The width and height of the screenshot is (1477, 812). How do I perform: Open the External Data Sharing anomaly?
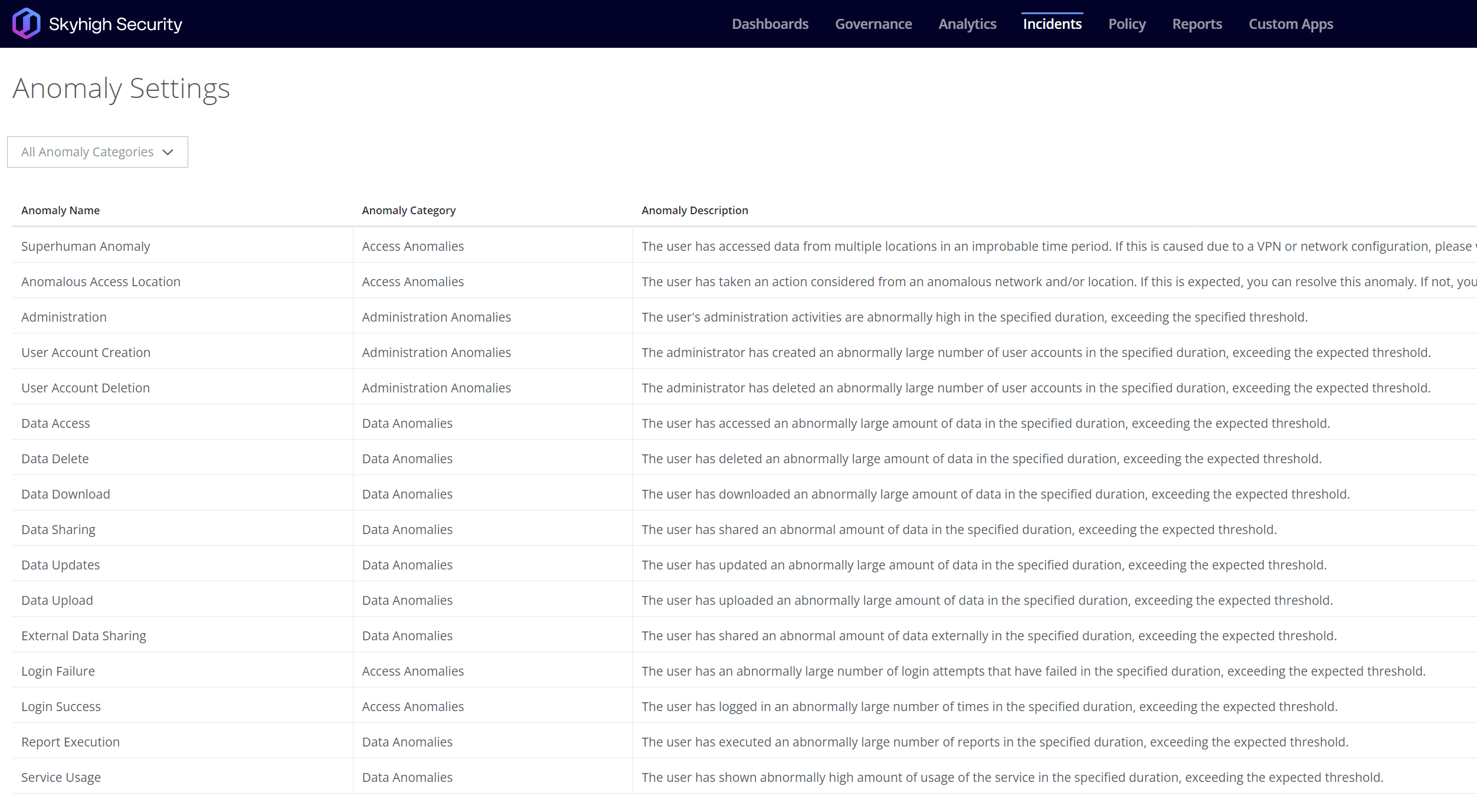[x=84, y=636]
